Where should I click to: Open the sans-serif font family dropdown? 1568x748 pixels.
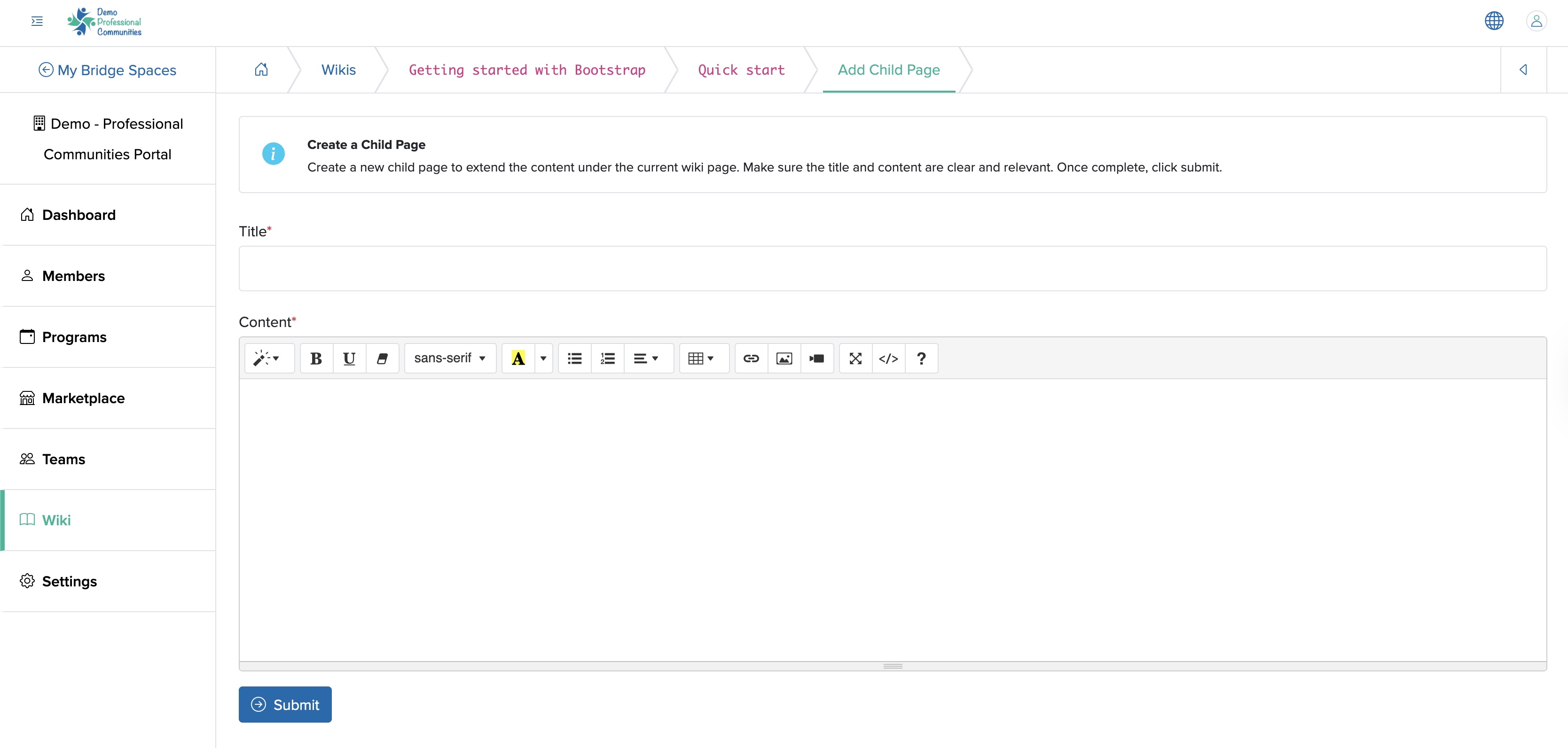pos(450,358)
